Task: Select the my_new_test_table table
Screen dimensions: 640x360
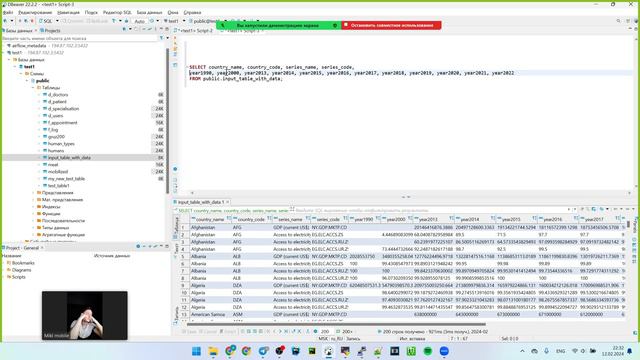Action: pos(66,179)
